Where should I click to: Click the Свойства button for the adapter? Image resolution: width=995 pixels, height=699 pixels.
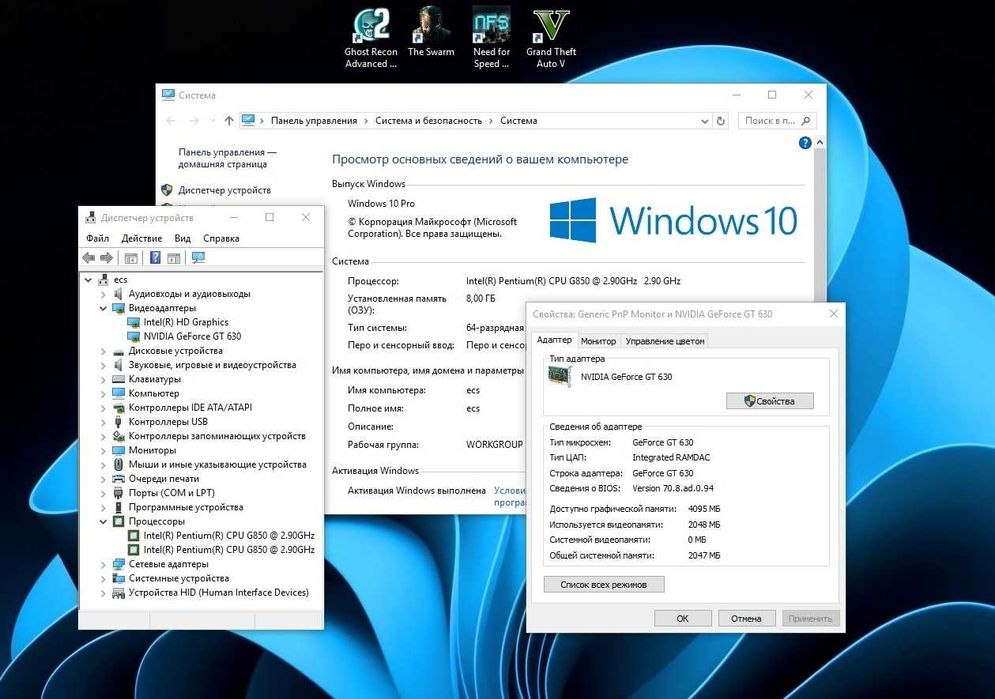pyautogui.click(x=770, y=401)
